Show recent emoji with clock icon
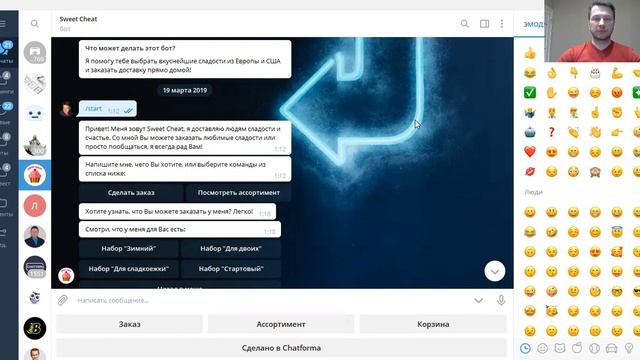 [525, 348]
